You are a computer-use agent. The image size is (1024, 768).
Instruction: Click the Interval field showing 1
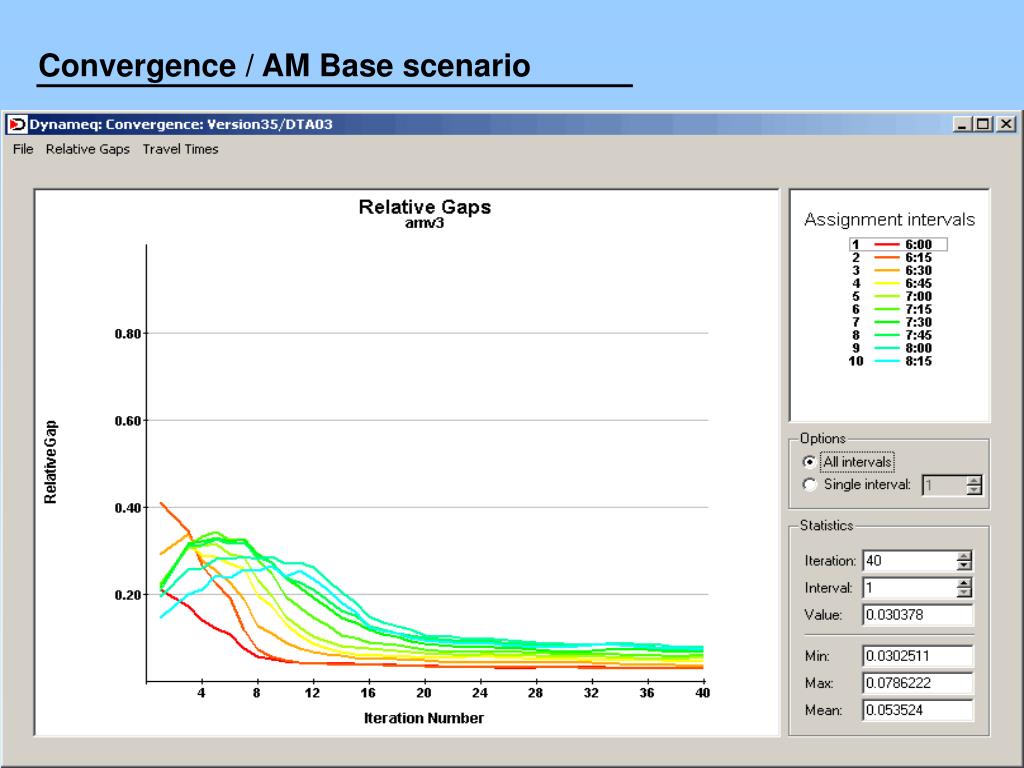tap(910, 588)
